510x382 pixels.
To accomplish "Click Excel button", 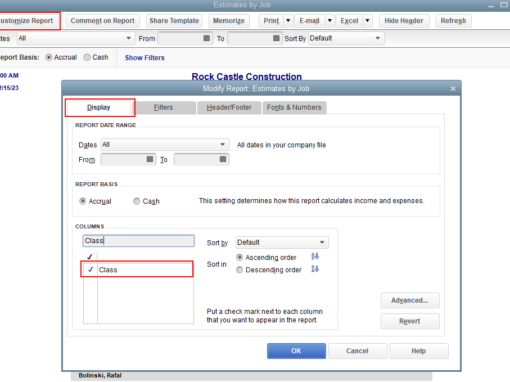I will [349, 21].
